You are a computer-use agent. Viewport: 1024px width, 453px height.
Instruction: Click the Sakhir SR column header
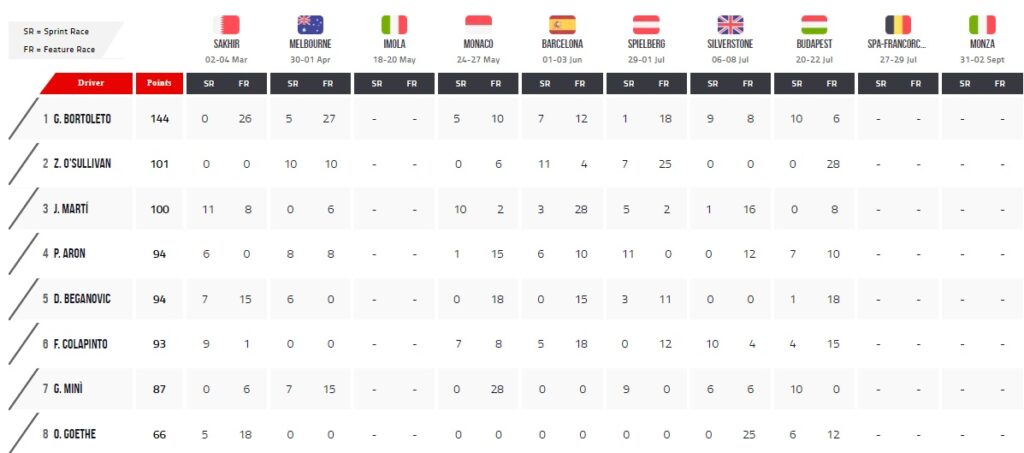[208, 84]
